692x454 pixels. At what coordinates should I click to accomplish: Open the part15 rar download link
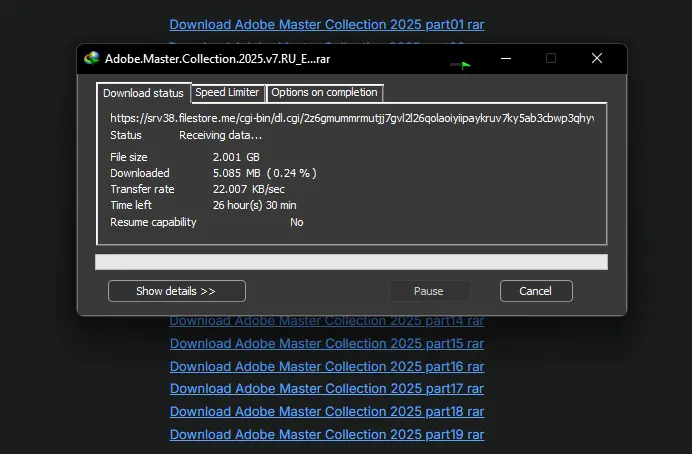tap(327, 344)
